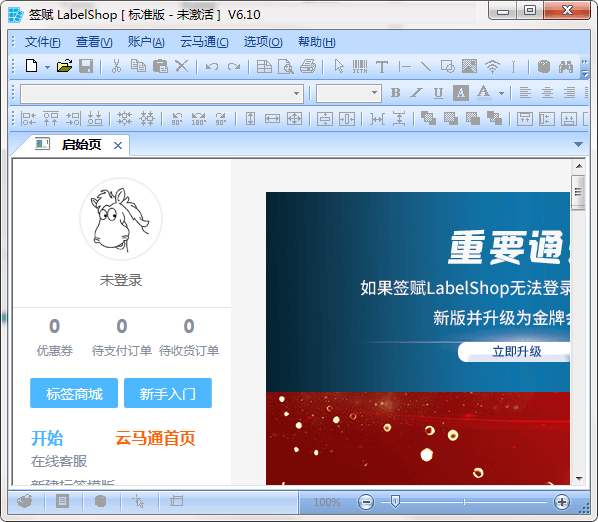This screenshot has width=598, height=522.
Task: Click the page setup layout icon
Action: [264, 66]
